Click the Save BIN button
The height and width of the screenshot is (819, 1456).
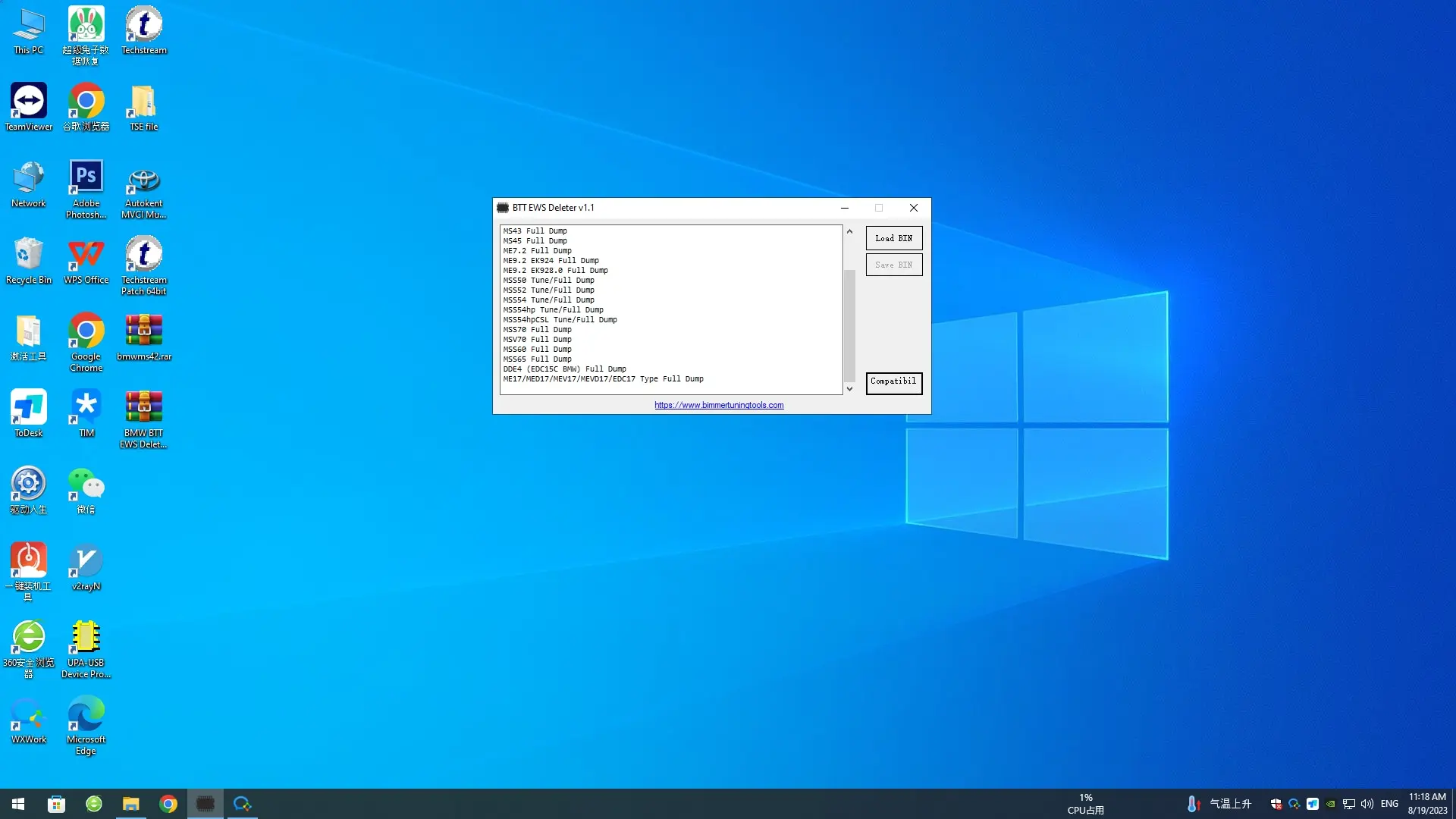tap(893, 264)
